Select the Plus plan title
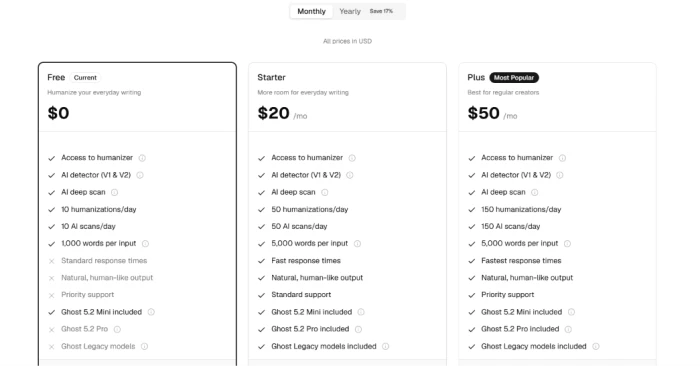 tap(476, 77)
